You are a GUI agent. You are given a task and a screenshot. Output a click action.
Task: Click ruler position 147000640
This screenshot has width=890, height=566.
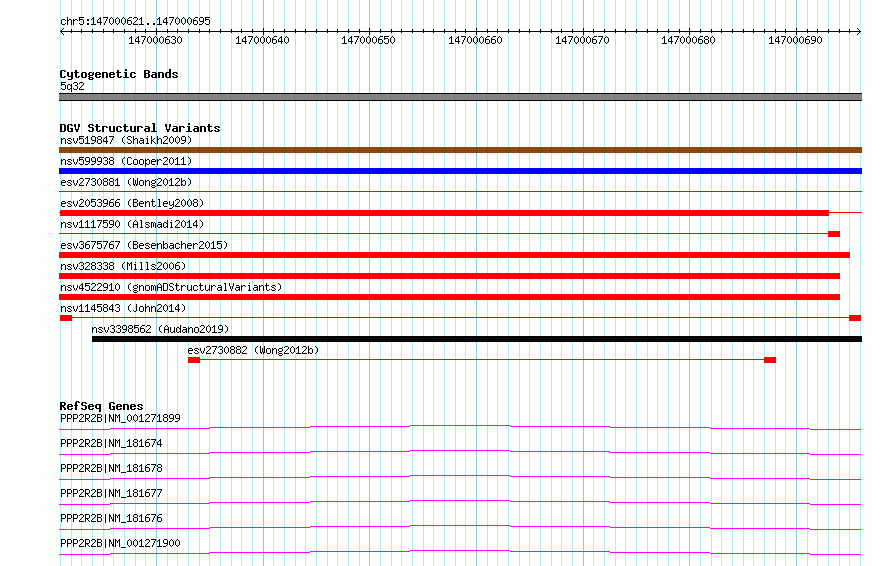[262, 40]
